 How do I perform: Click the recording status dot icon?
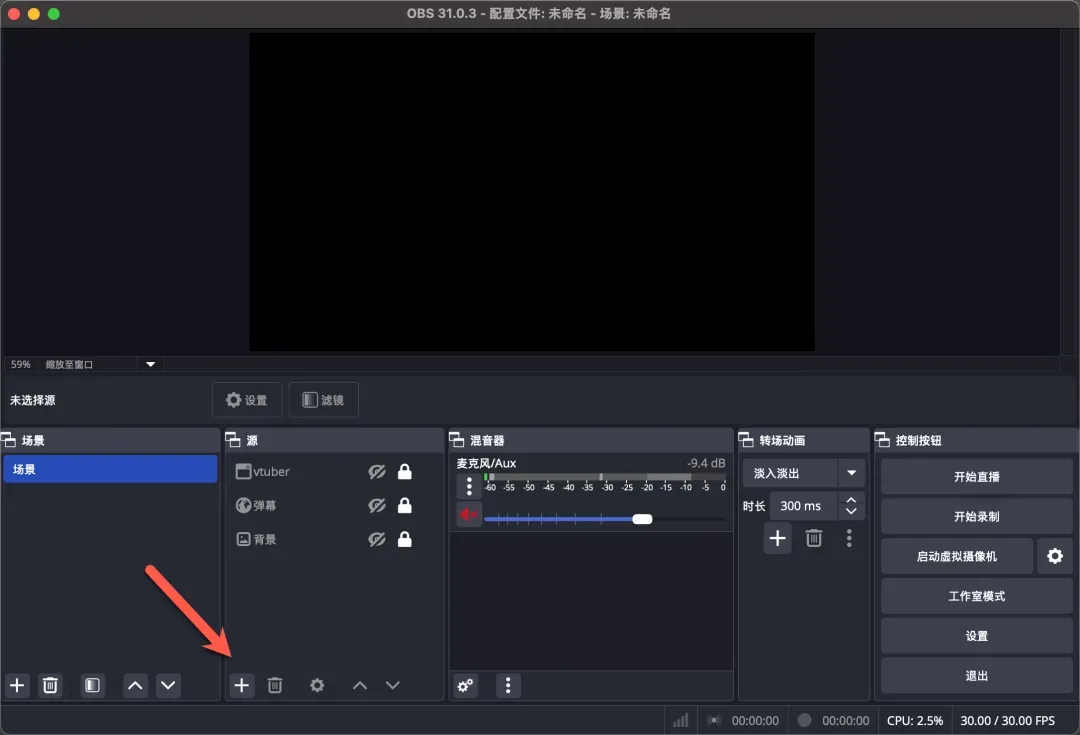pos(804,720)
